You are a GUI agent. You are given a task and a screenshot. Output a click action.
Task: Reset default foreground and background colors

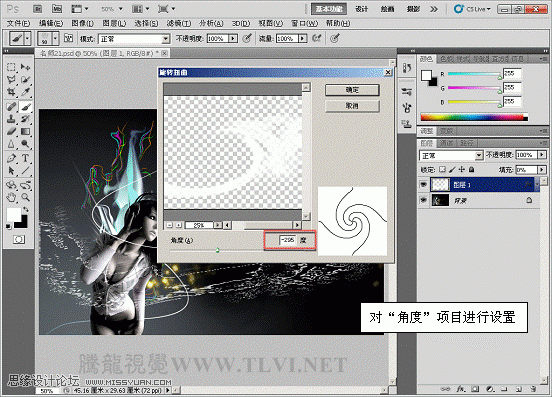coord(8,226)
